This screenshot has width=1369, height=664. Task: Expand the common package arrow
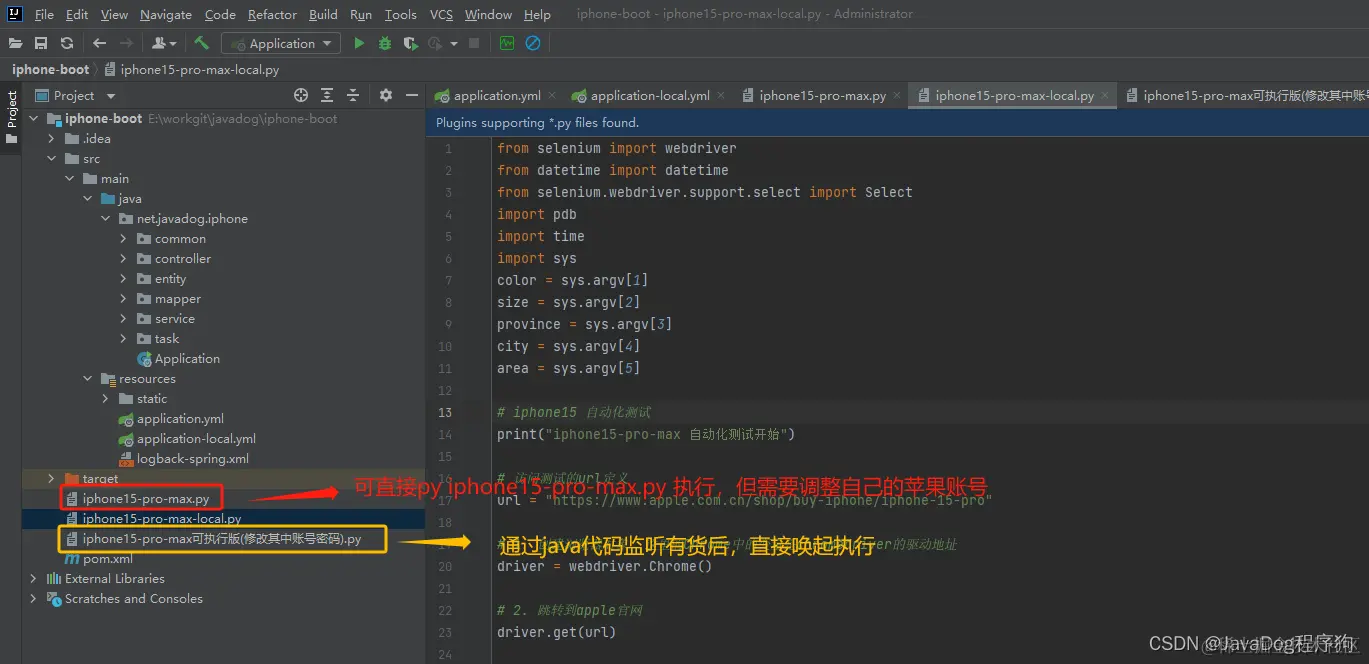point(123,239)
